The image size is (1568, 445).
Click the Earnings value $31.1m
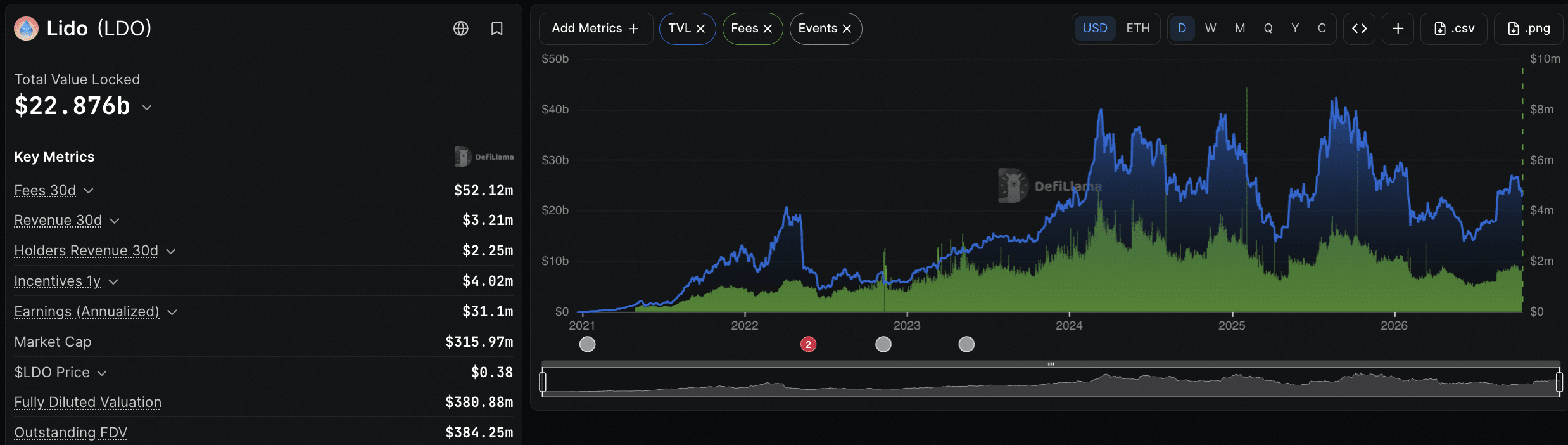pos(488,312)
